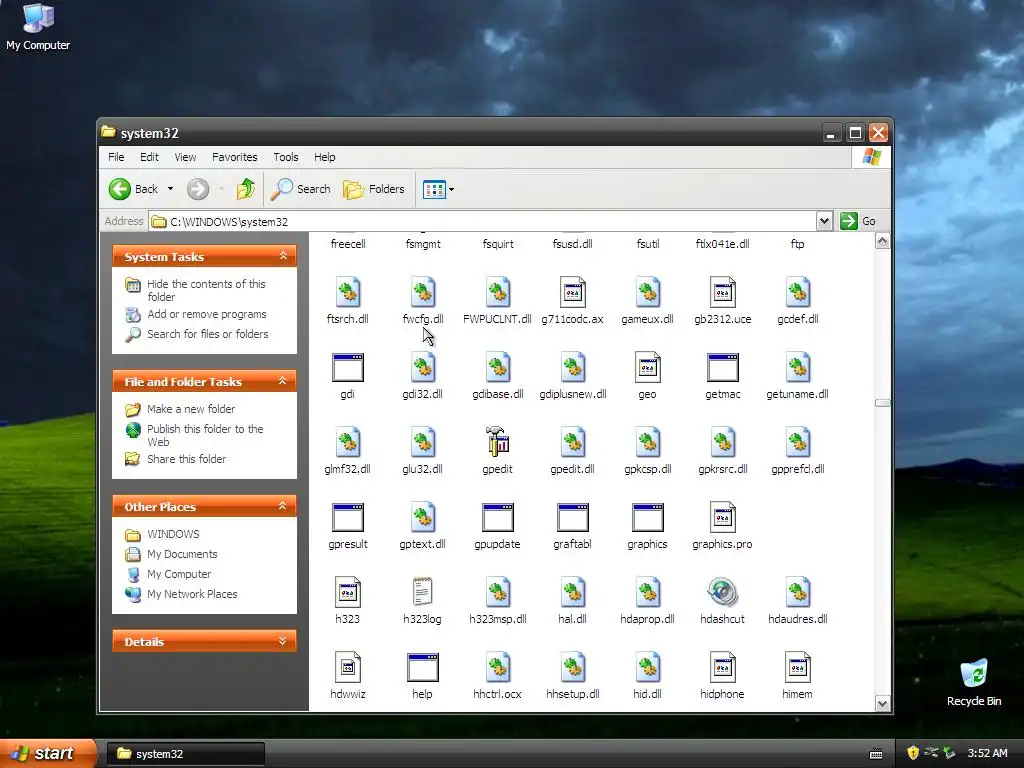
Task: Click Hide the contents of this folder
Action: click(x=206, y=290)
